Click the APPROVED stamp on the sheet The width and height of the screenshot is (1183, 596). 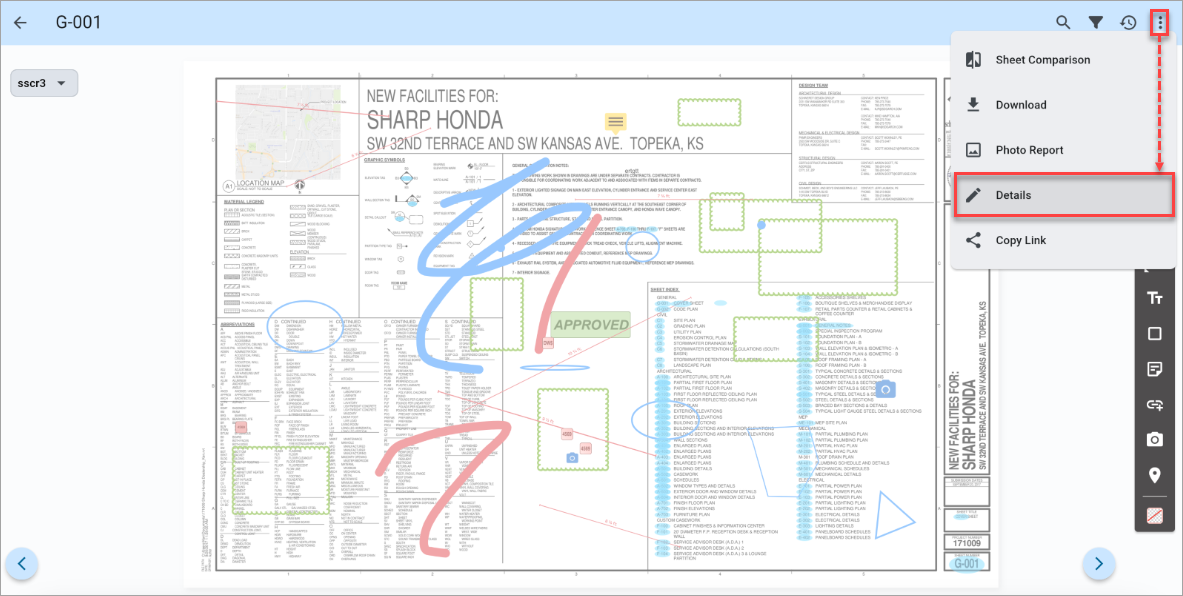591,325
